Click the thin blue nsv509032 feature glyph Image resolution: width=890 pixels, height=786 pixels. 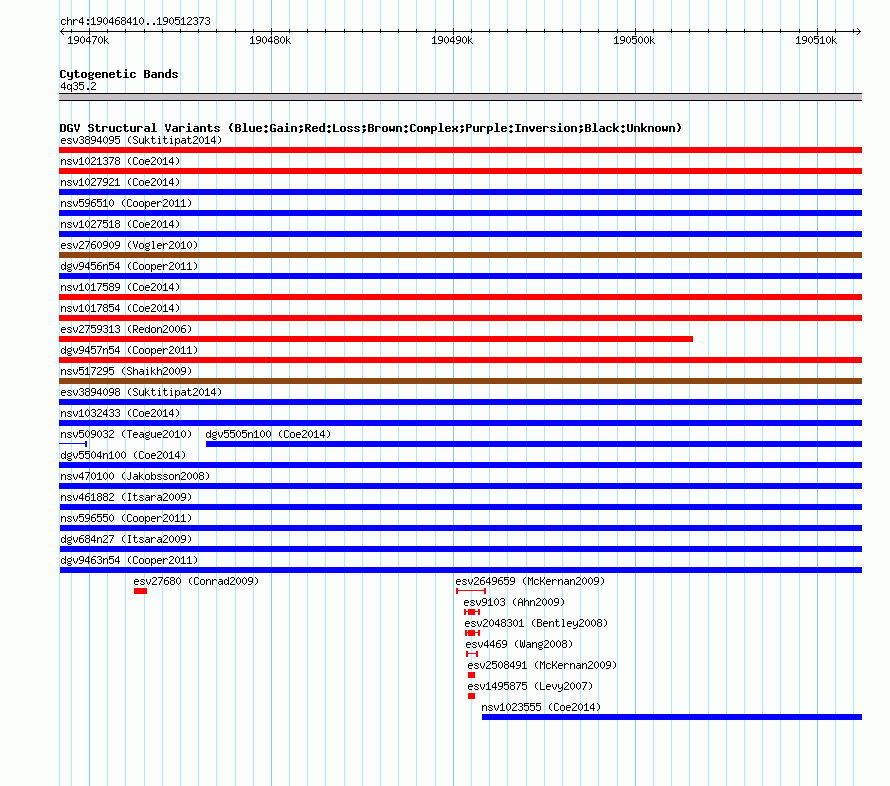[x=73, y=444]
